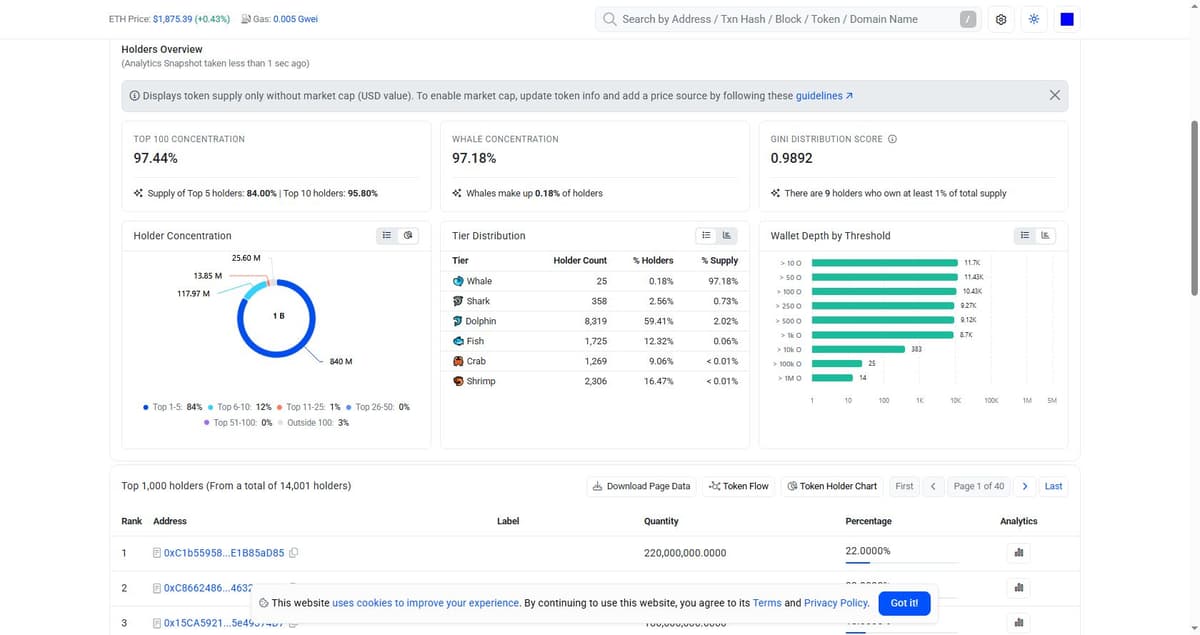1200x635 pixels.
Task: Click the blue profile square in header
Action: click(1067, 19)
